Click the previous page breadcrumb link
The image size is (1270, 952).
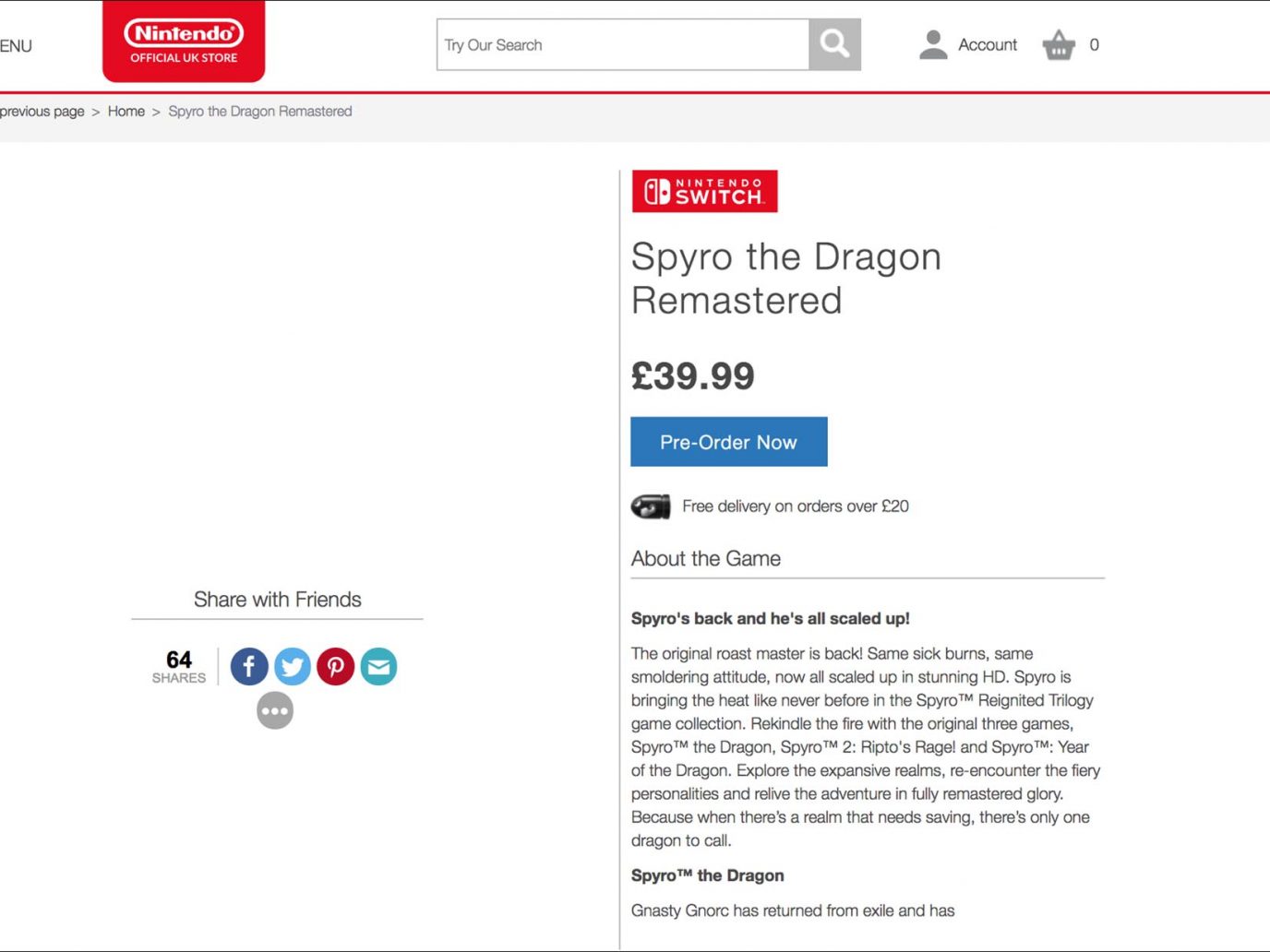(x=42, y=112)
